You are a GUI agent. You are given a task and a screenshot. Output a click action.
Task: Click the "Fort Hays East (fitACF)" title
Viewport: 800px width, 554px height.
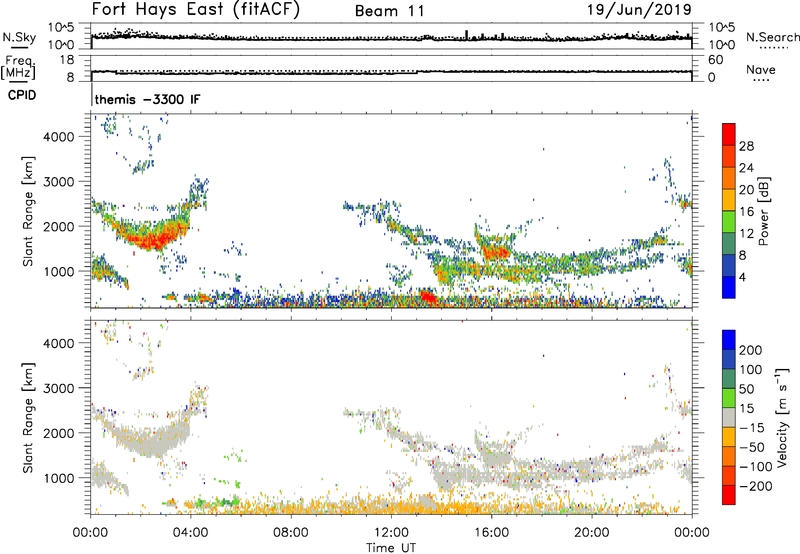coord(196,9)
